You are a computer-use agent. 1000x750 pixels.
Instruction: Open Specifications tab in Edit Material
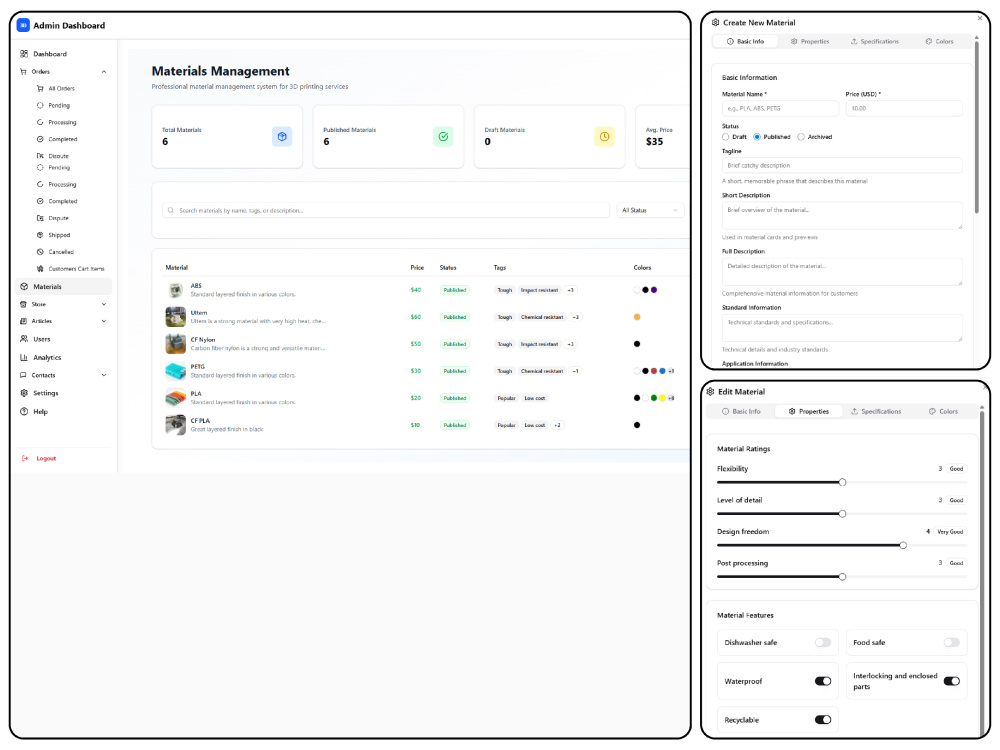[x=876, y=412]
